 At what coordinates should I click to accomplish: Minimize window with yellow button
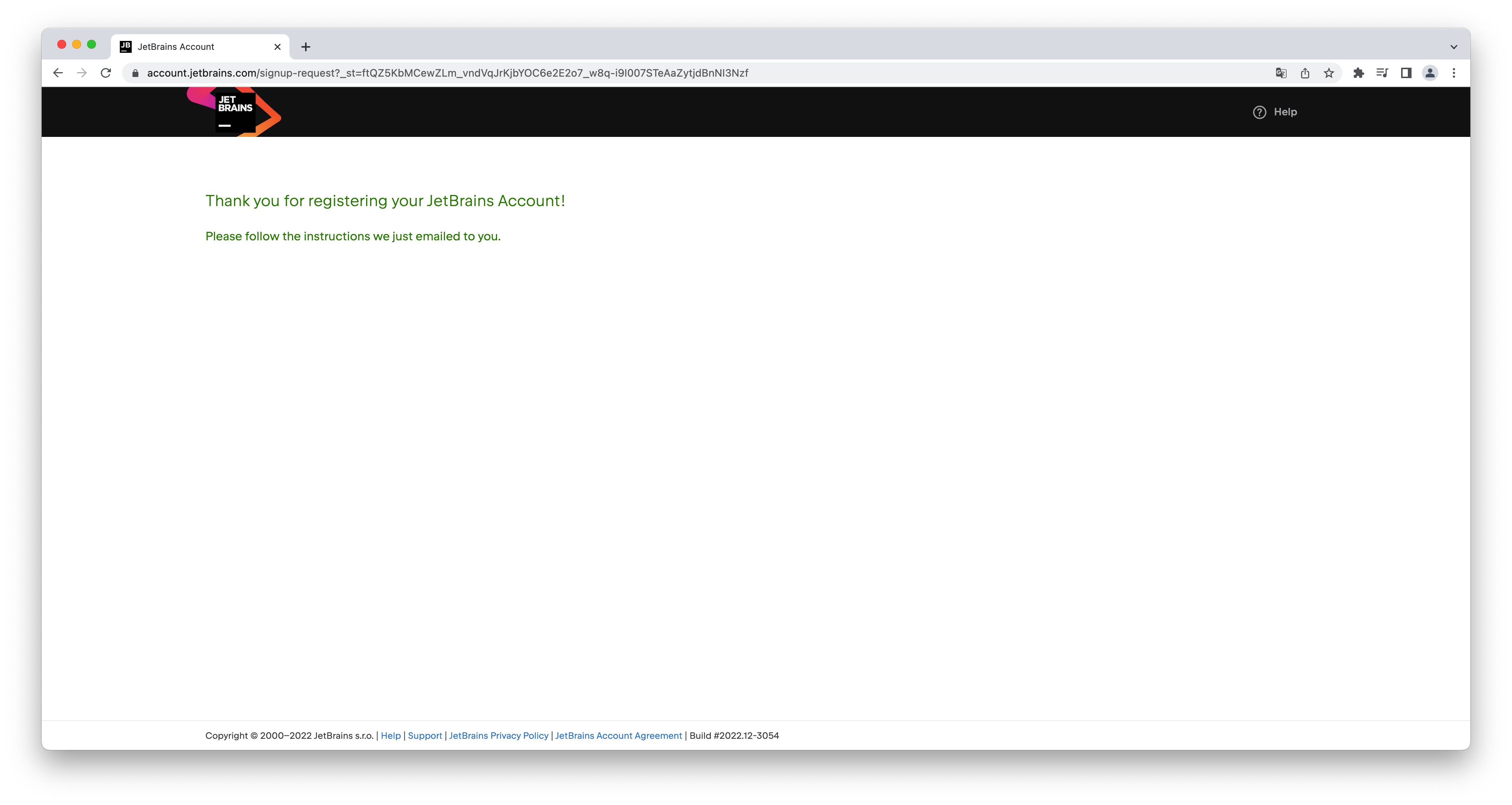(x=76, y=45)
